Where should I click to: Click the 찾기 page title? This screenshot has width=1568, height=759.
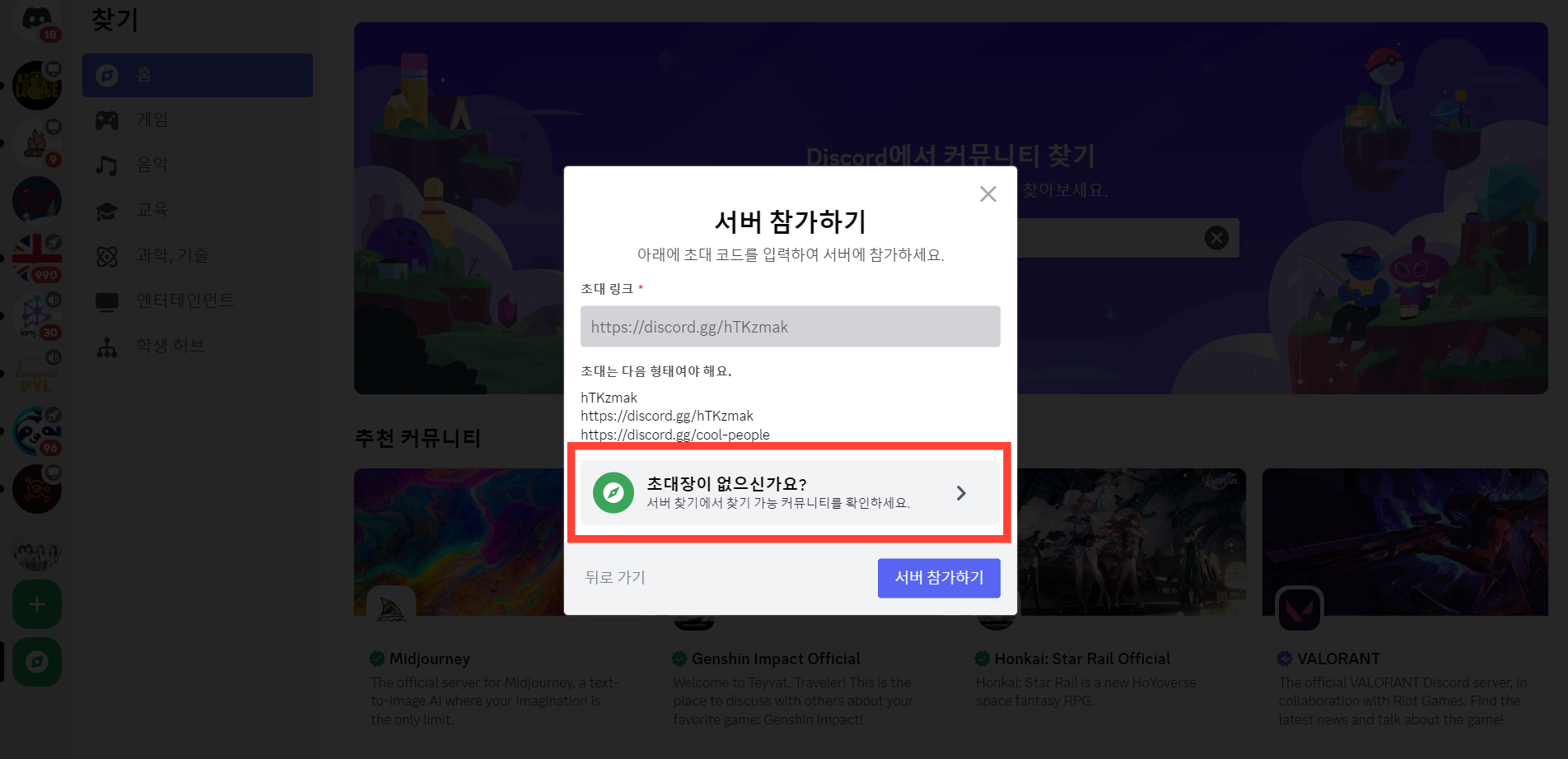click(115, 19)
